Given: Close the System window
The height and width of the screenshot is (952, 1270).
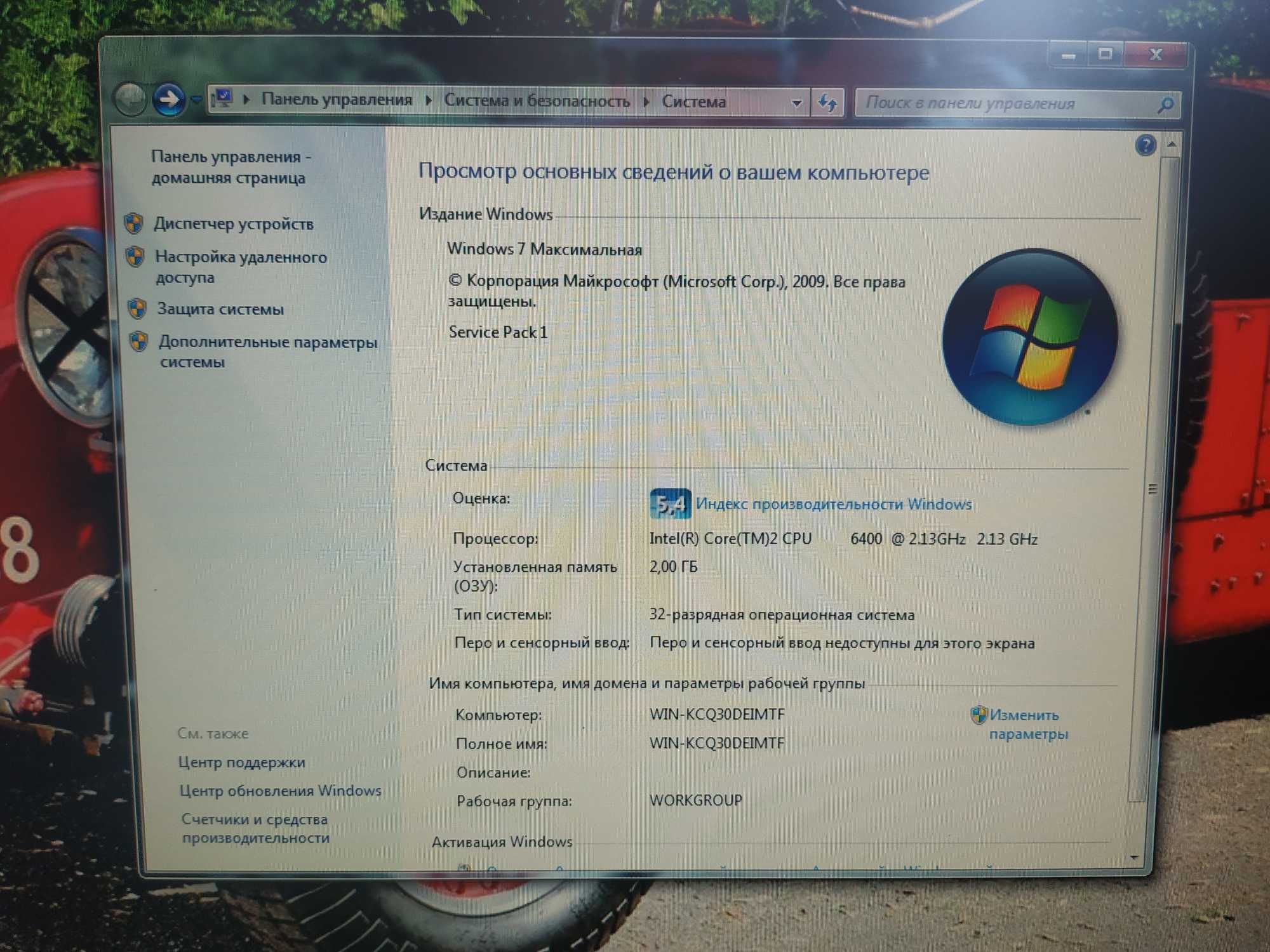Looking at the screenshot, I should pyautogui.click(x=1156, y=55).
